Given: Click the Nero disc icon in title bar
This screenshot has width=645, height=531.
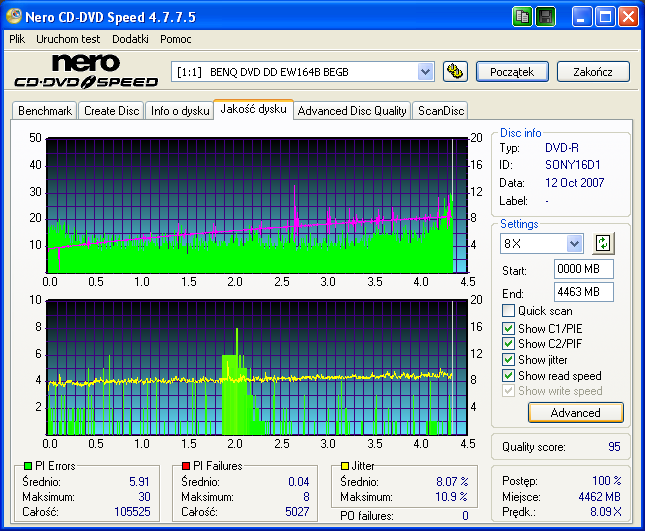Looking at the screenshot, I should pos(14,16).
